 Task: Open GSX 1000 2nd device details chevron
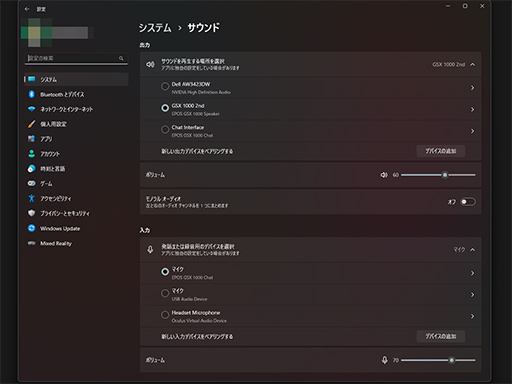tap(472, 109)
